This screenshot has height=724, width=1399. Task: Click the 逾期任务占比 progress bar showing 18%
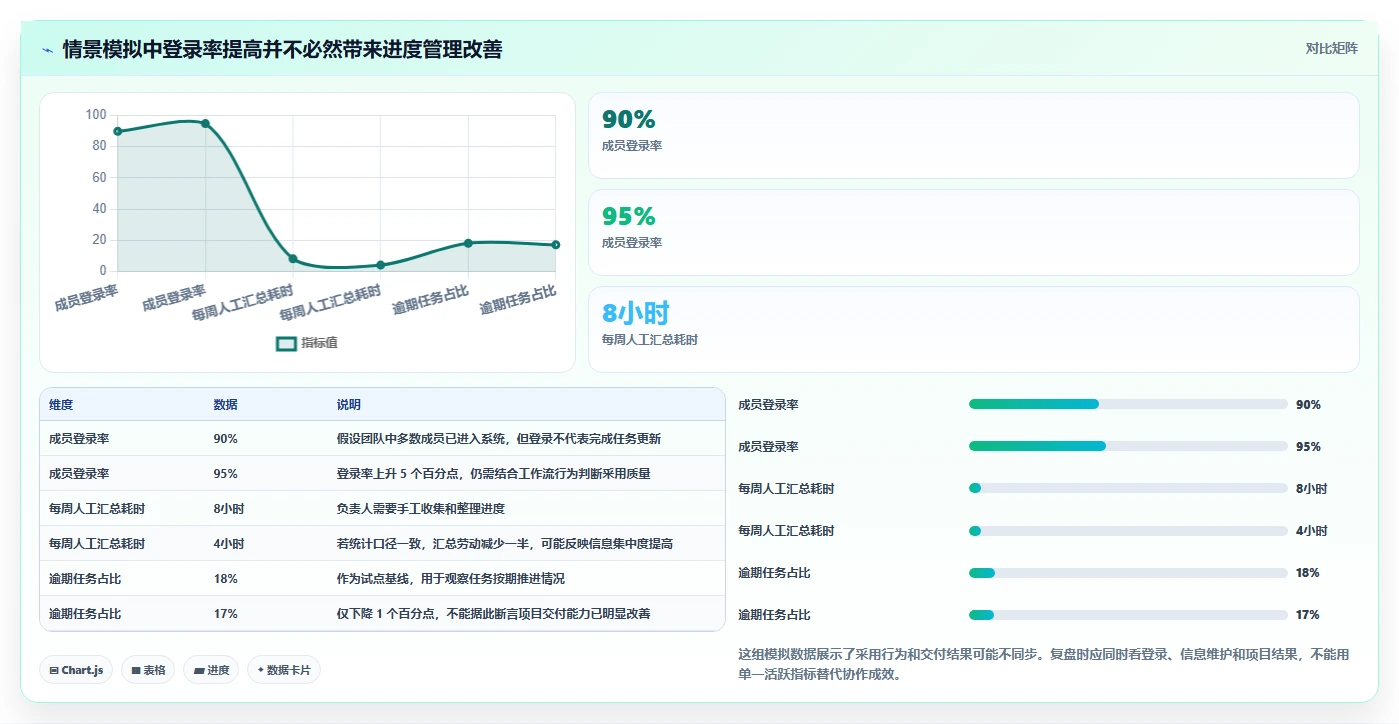click(1128, 572)
